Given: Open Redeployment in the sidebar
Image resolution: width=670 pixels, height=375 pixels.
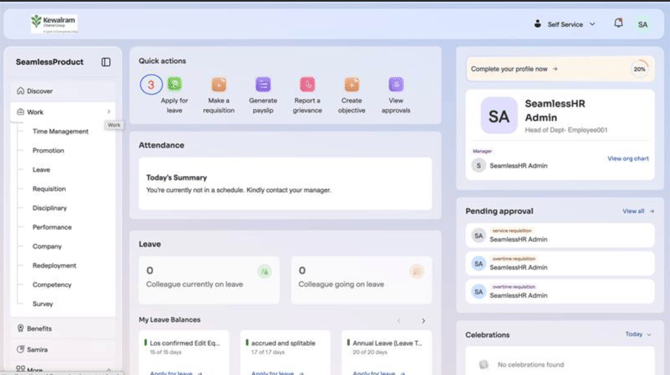Looking at the screenshot, I should coord(54,265).
